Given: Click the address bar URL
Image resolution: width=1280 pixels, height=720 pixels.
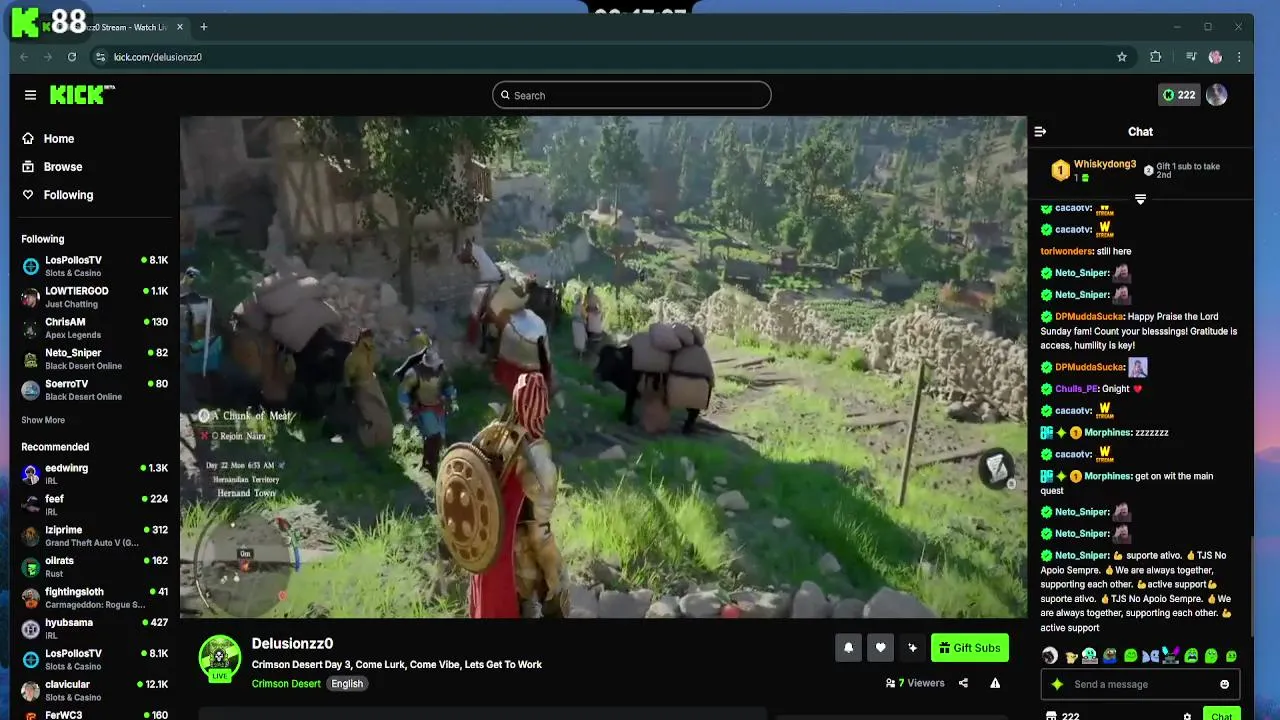Looking at the screenshot, I should (158, 57).
